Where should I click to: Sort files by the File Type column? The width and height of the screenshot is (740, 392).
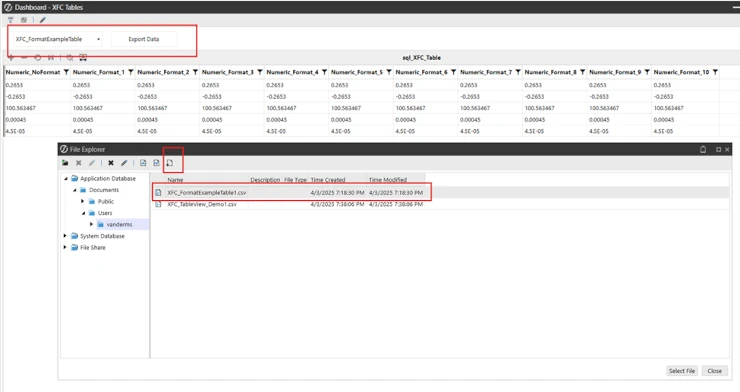click(295, 180)
